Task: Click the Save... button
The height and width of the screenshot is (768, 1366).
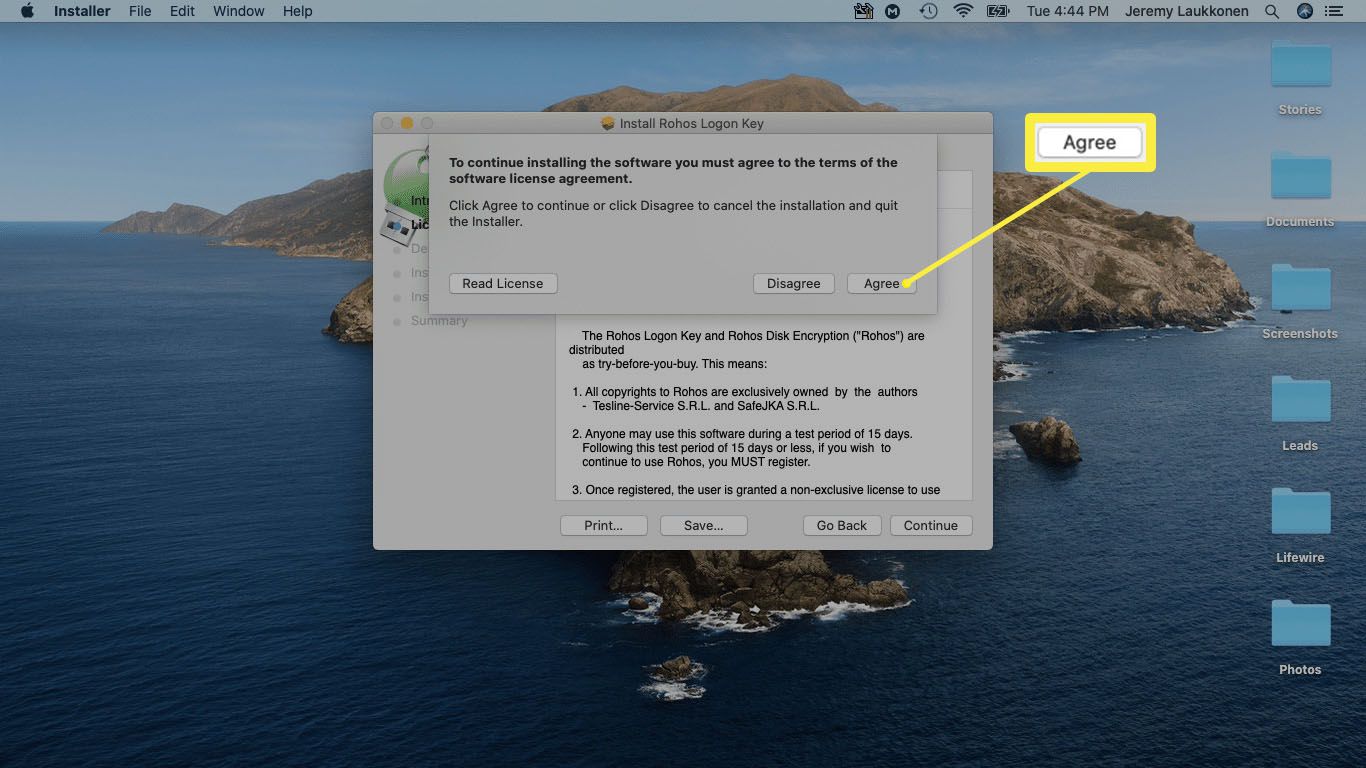Action: tap(703, 526)
